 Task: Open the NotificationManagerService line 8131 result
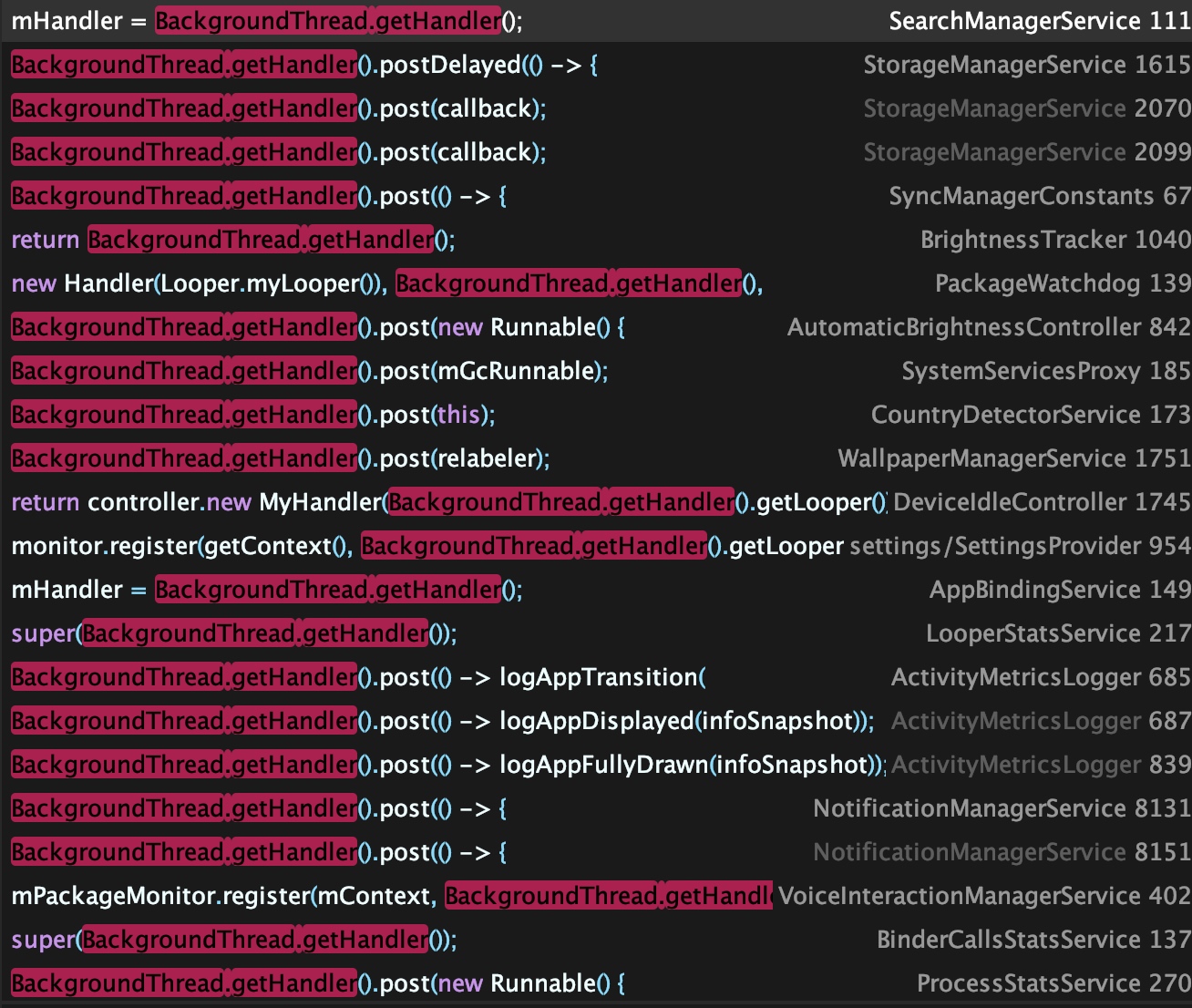596,808
